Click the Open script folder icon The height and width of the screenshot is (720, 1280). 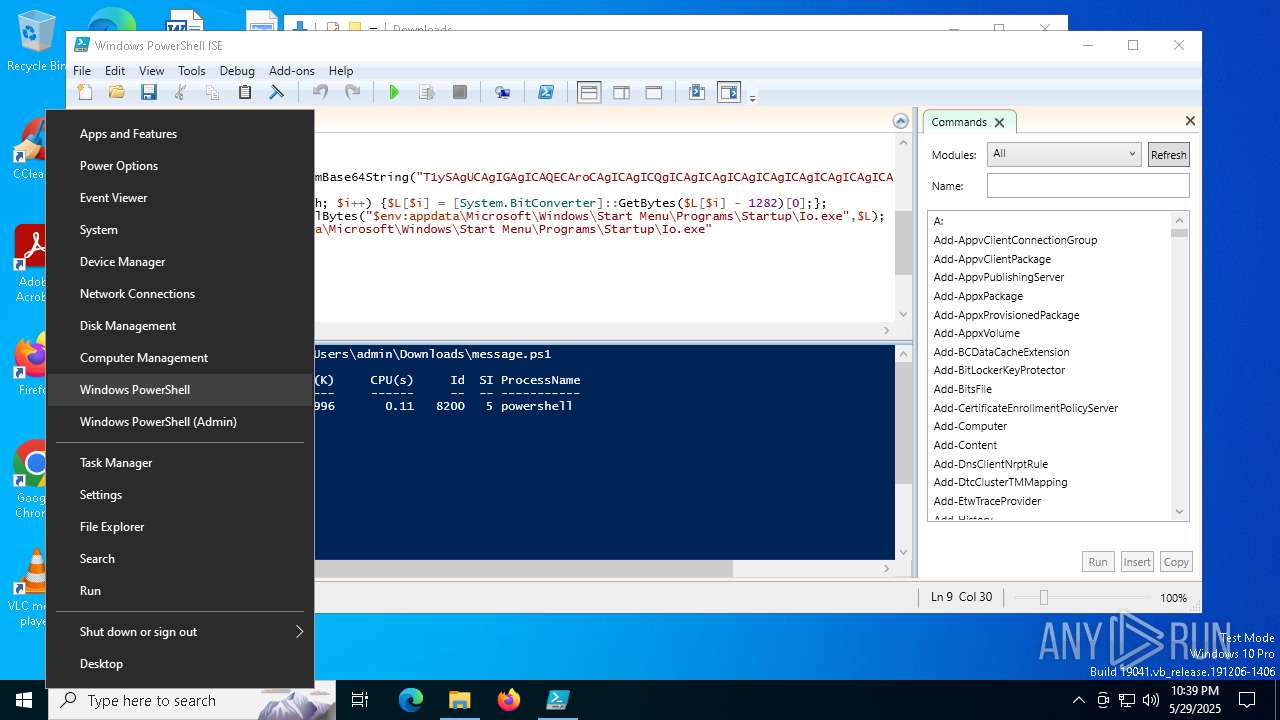point(117,93)
